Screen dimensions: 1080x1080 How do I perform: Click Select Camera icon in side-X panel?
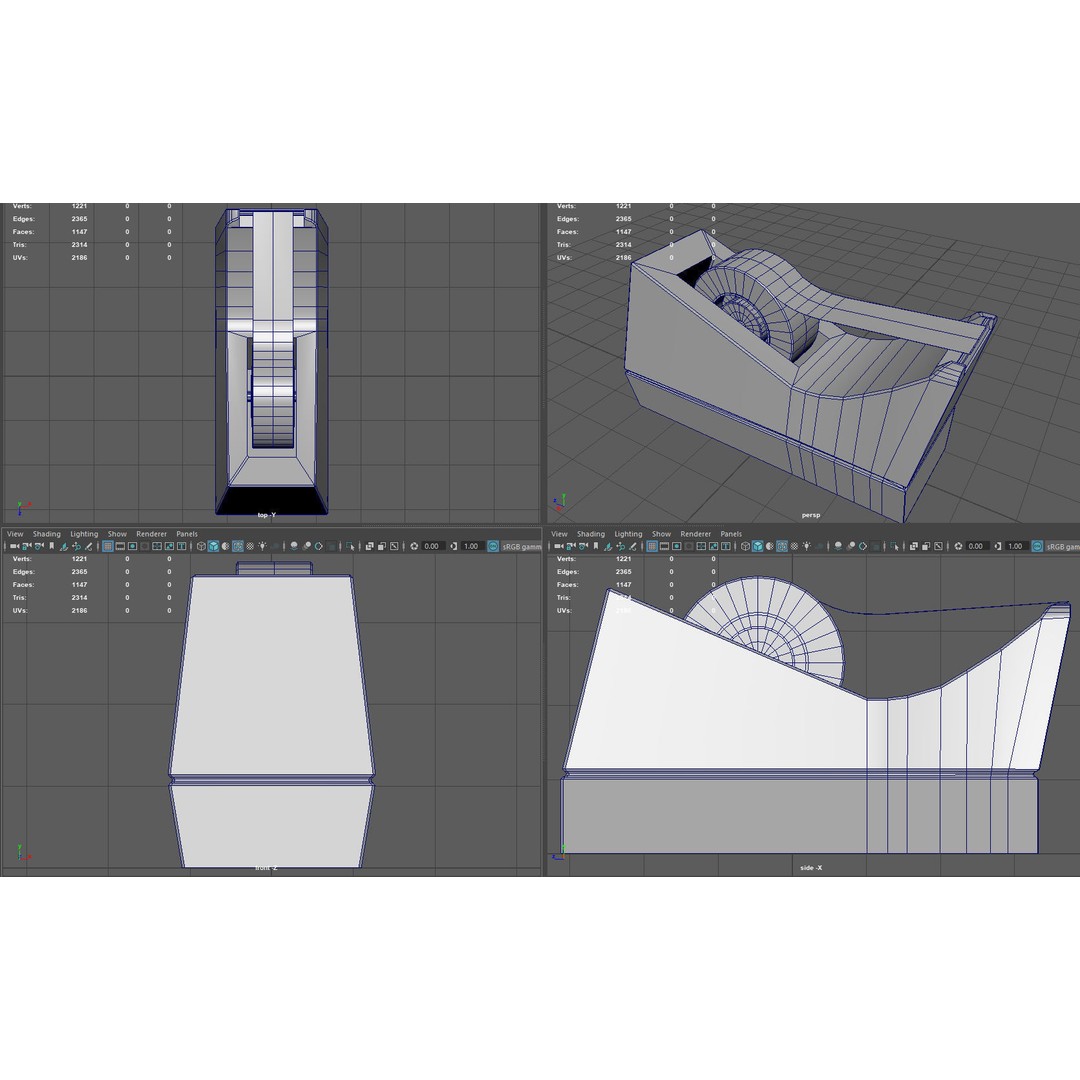click(x=559, y=546)
